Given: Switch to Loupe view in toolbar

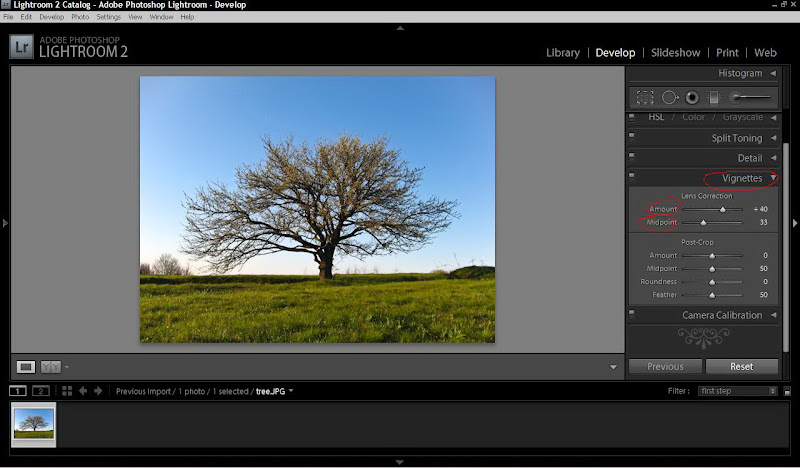Looking at the screenshot, I should pos(26,367).
